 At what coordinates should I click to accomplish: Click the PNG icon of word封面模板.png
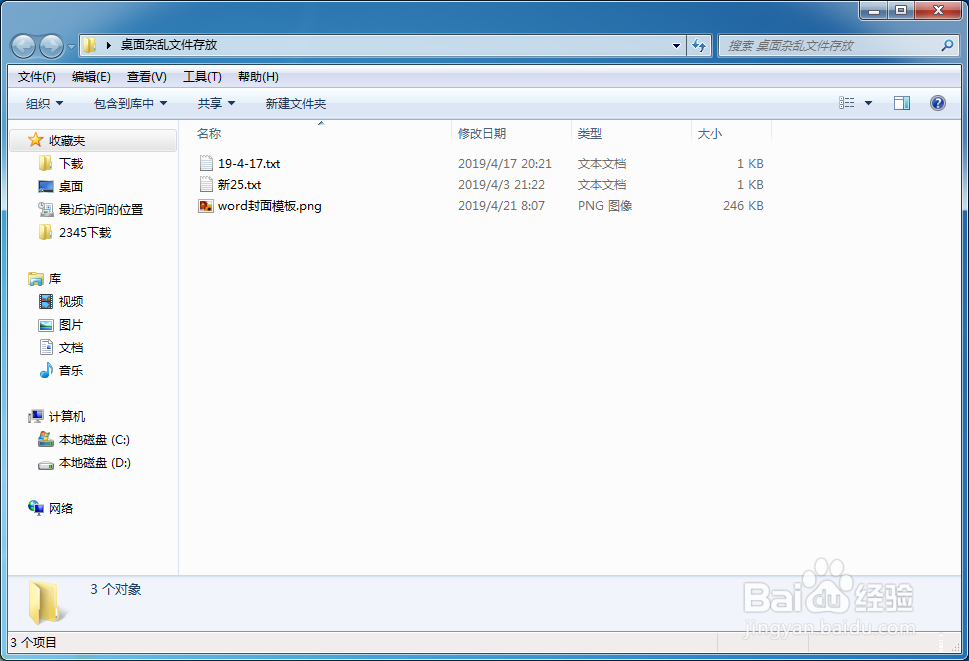click(x=206, y=206)
